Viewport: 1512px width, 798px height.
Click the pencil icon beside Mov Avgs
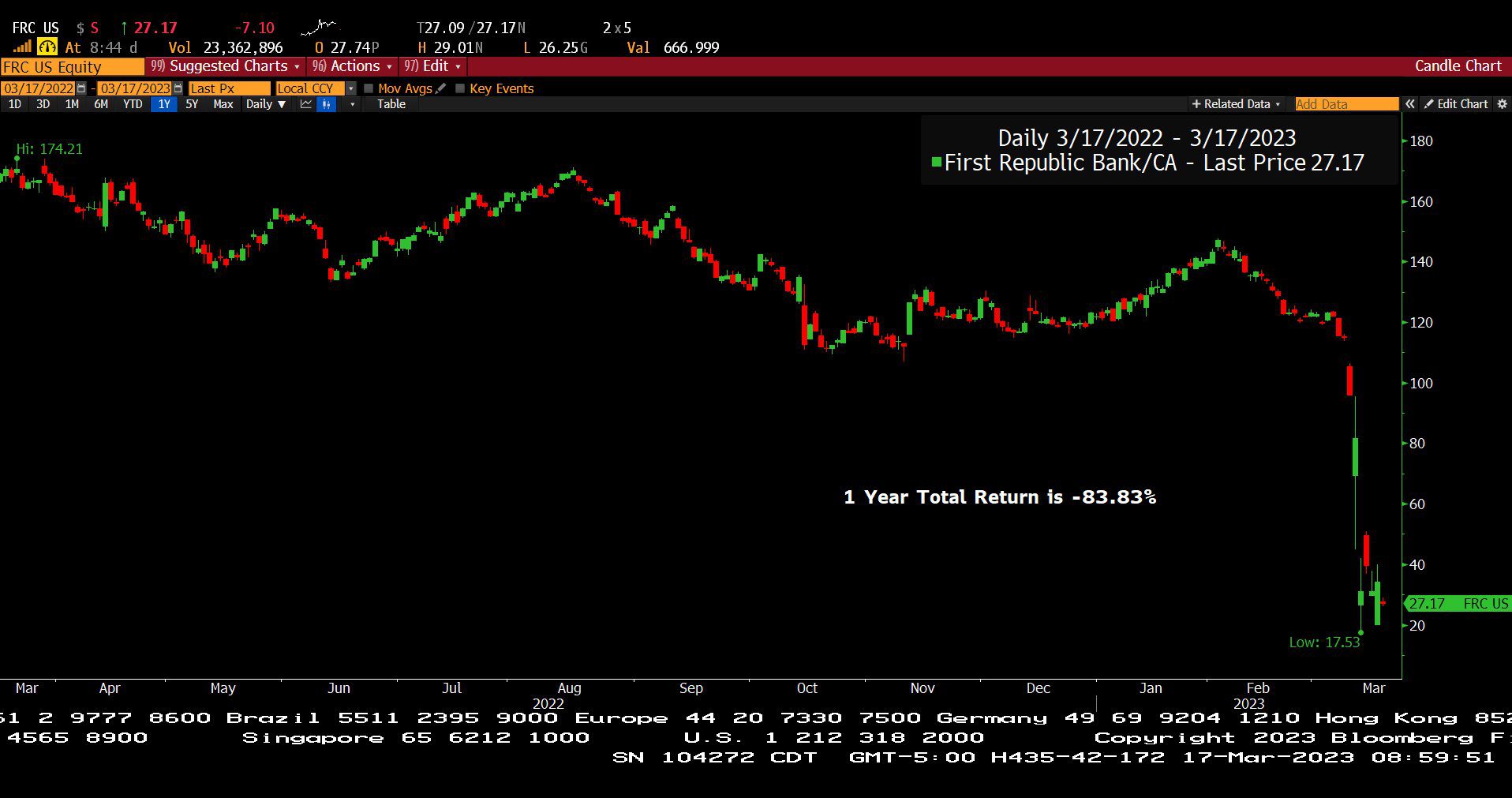(x=440, y=88)
